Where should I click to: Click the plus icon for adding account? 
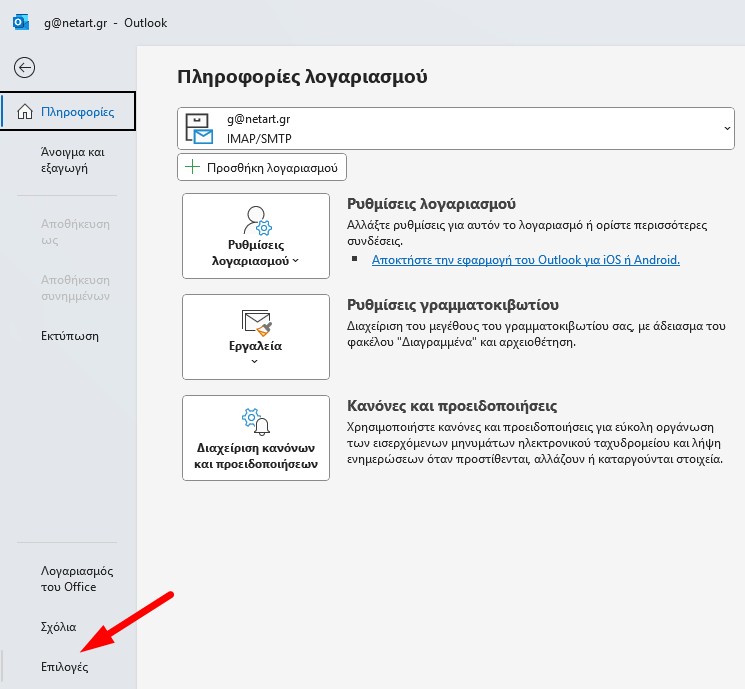click(x=192, y=167)
